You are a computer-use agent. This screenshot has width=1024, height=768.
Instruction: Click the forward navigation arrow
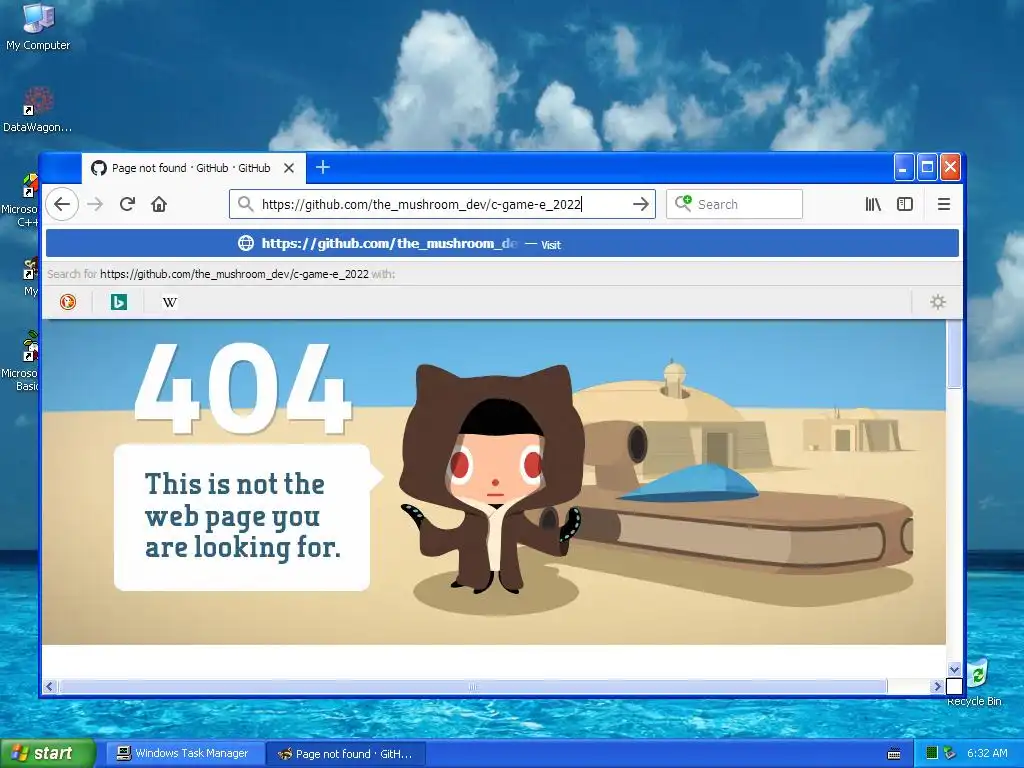pos(95,204)
